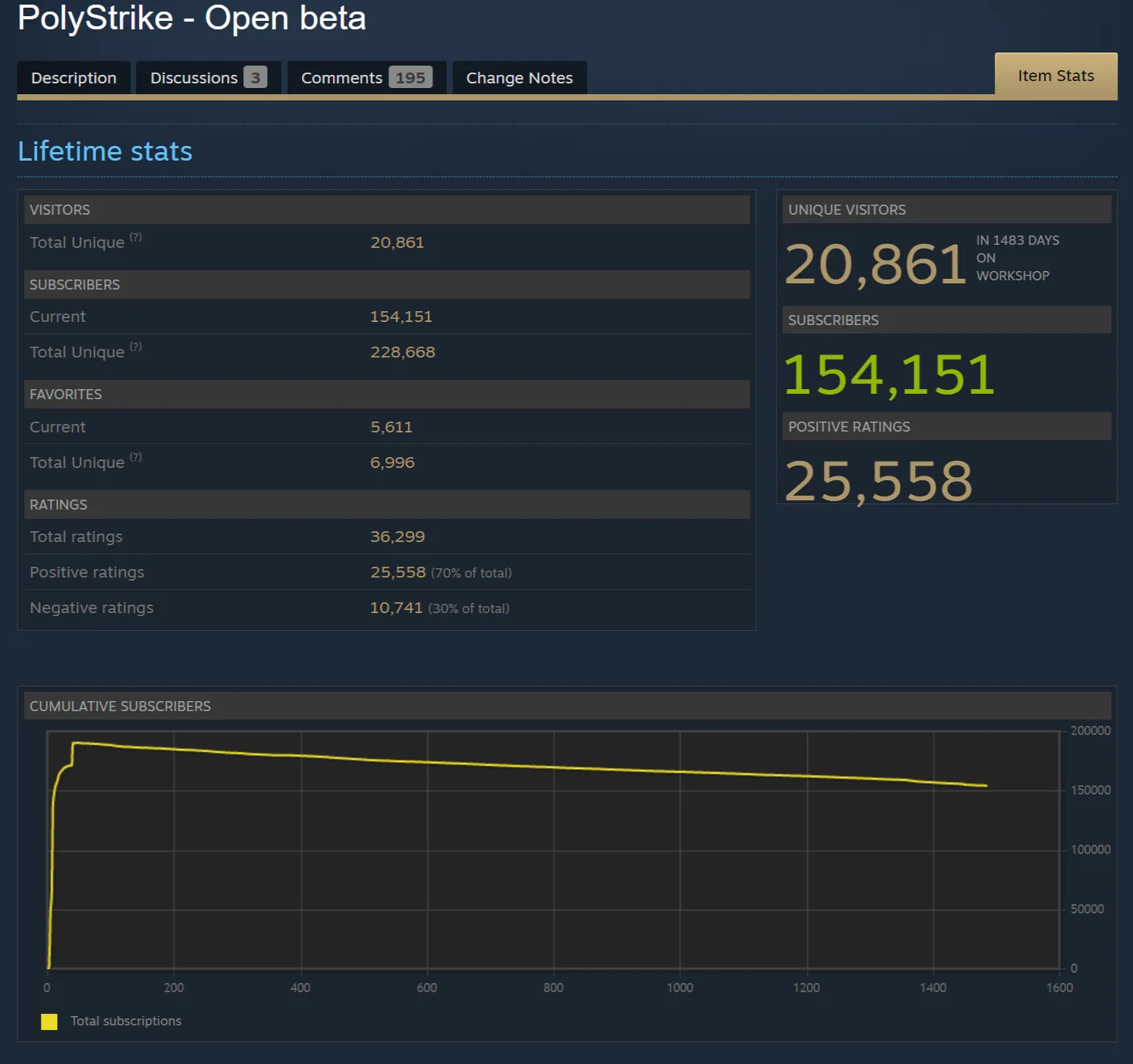Switch to the Discussions tab
The height and width of the screenshot is (1064, 1133).
click(209, 78)
